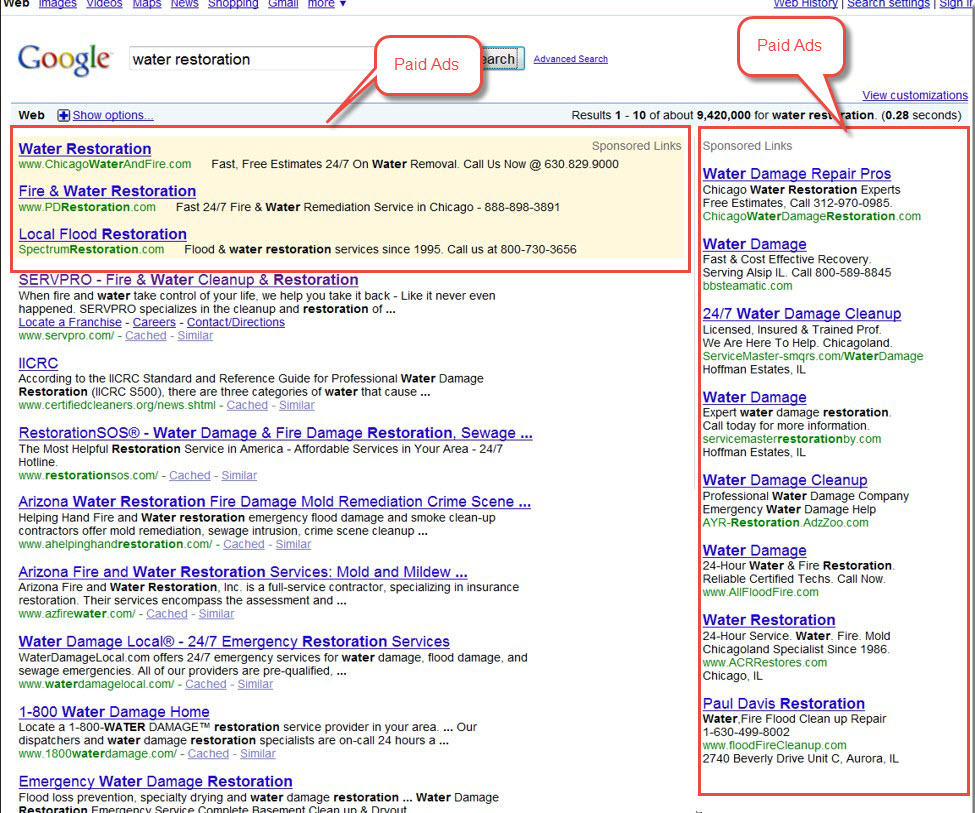Open Similar link for certifiedcleaners.org
Image resolution: width=975 pixels, height=813 pixels.
click(297, 406)
